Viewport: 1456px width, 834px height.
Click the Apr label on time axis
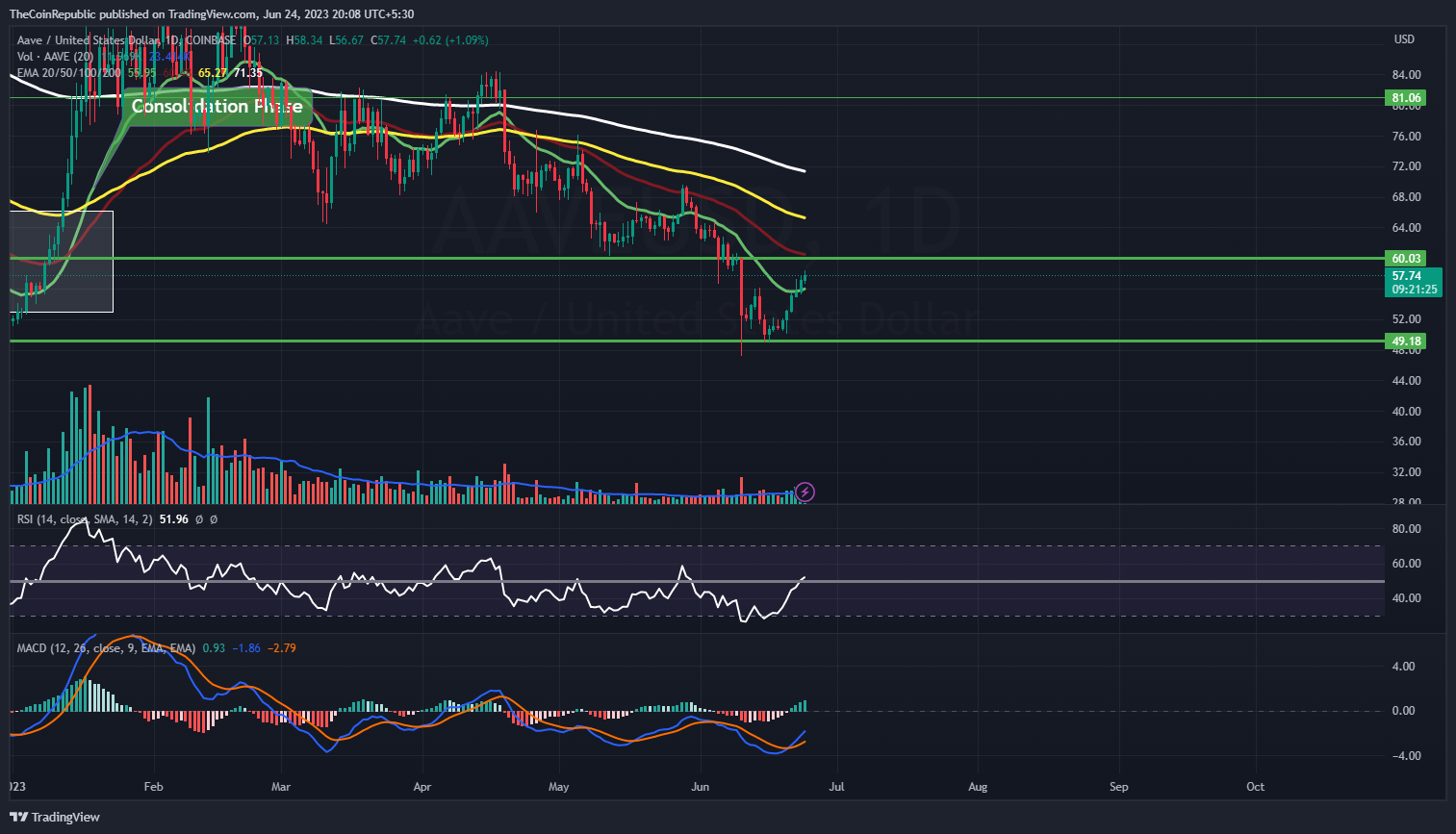tap(421, 787)
